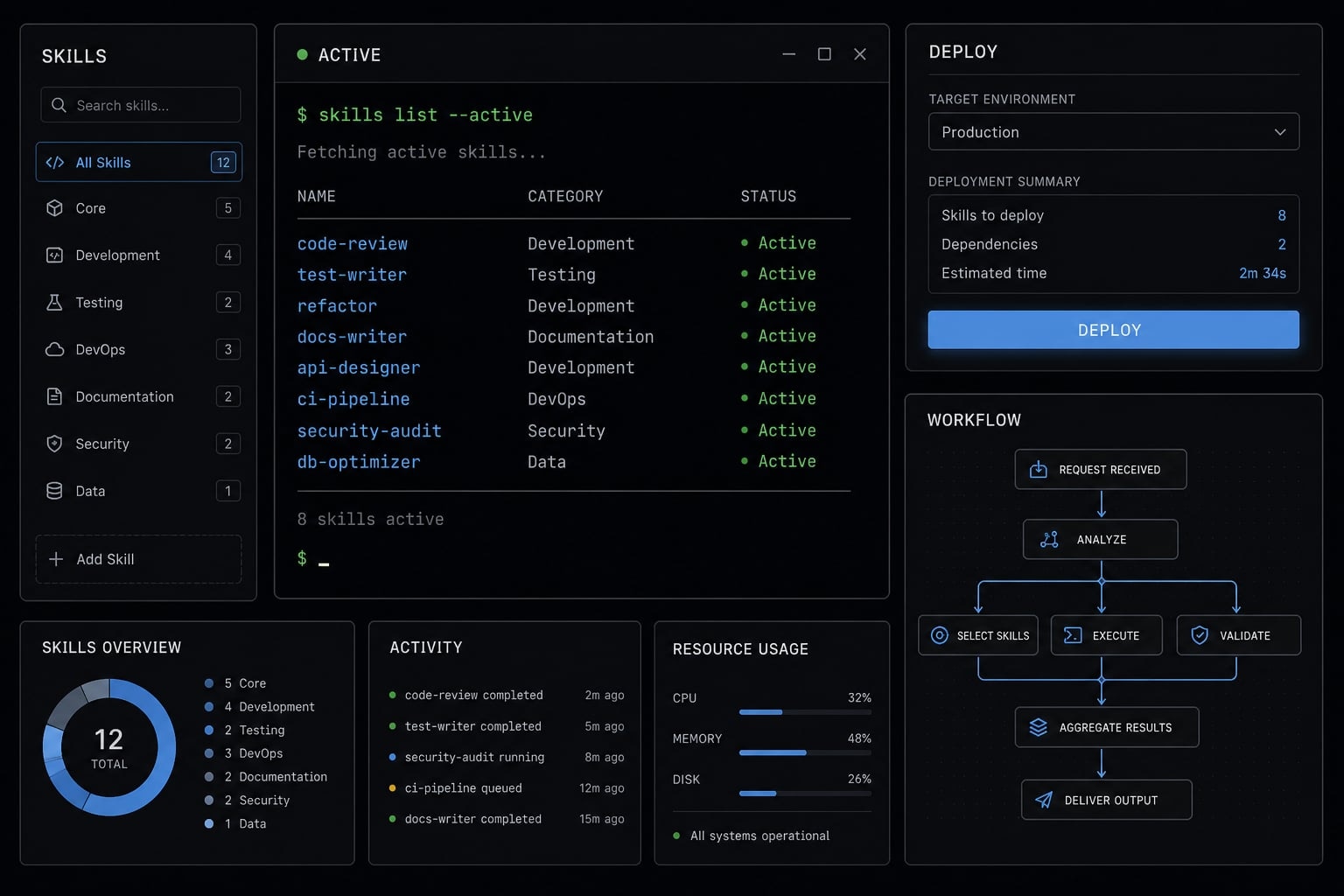Click 'ci-pipeline queued' activity entry
Screen dimensions: 1344x896
click(507, 788)
